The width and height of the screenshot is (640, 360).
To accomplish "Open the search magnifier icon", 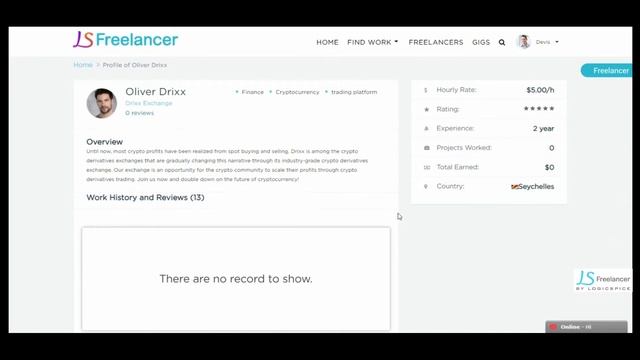I will 502,42.
